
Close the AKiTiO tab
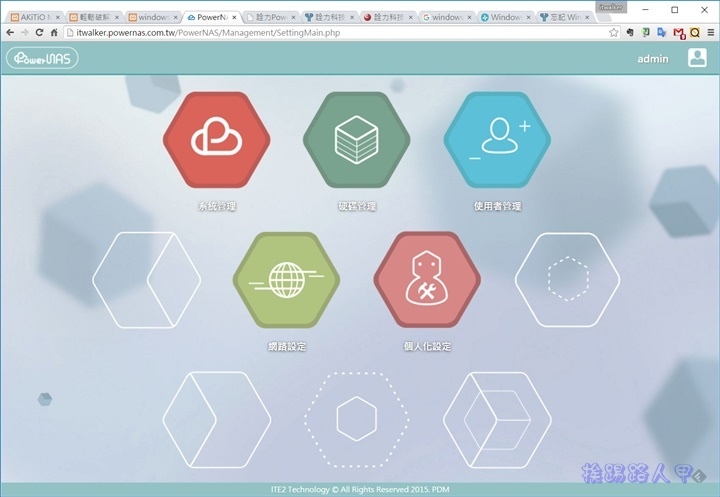[57, 17]
